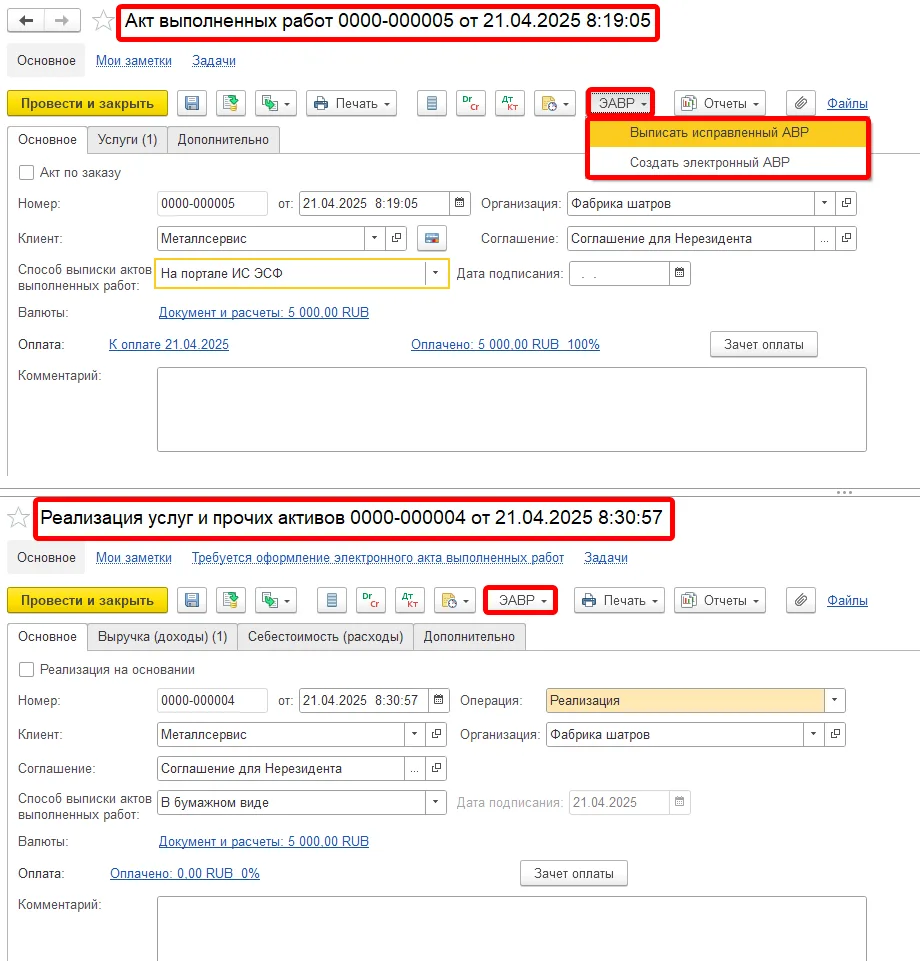Toggle the Реализация на основании checkbox
The width and height of the screenshot is (920, 961).
[26, 670]
